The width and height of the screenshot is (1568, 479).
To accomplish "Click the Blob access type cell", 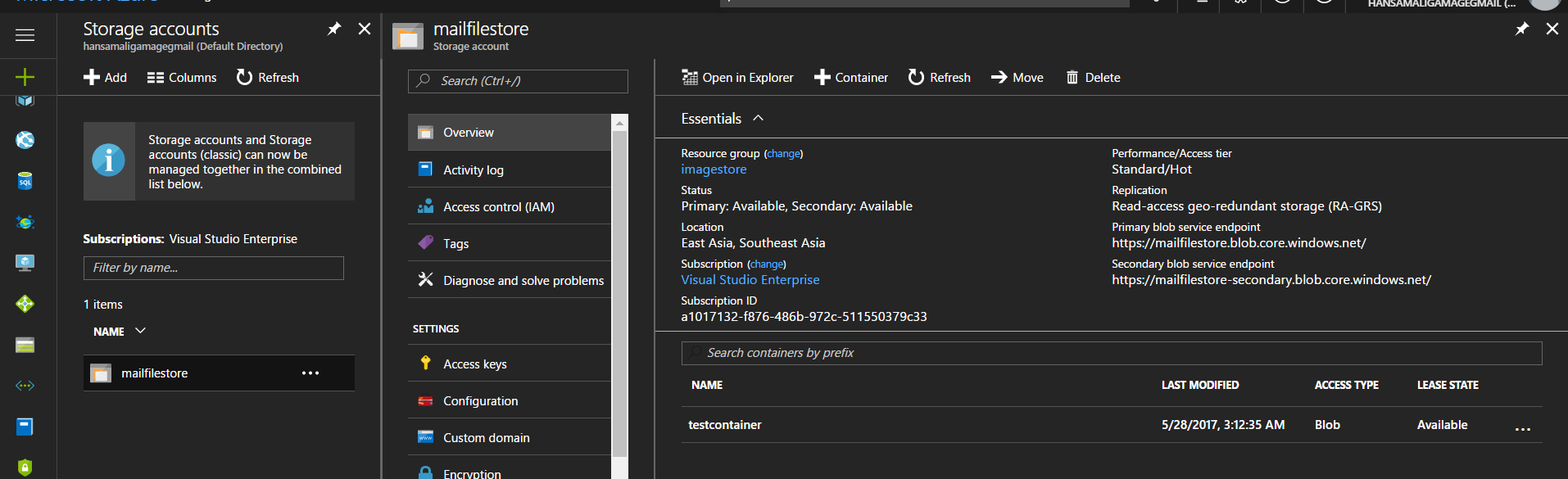I will pyautogui.click(x=1327, y=425).
